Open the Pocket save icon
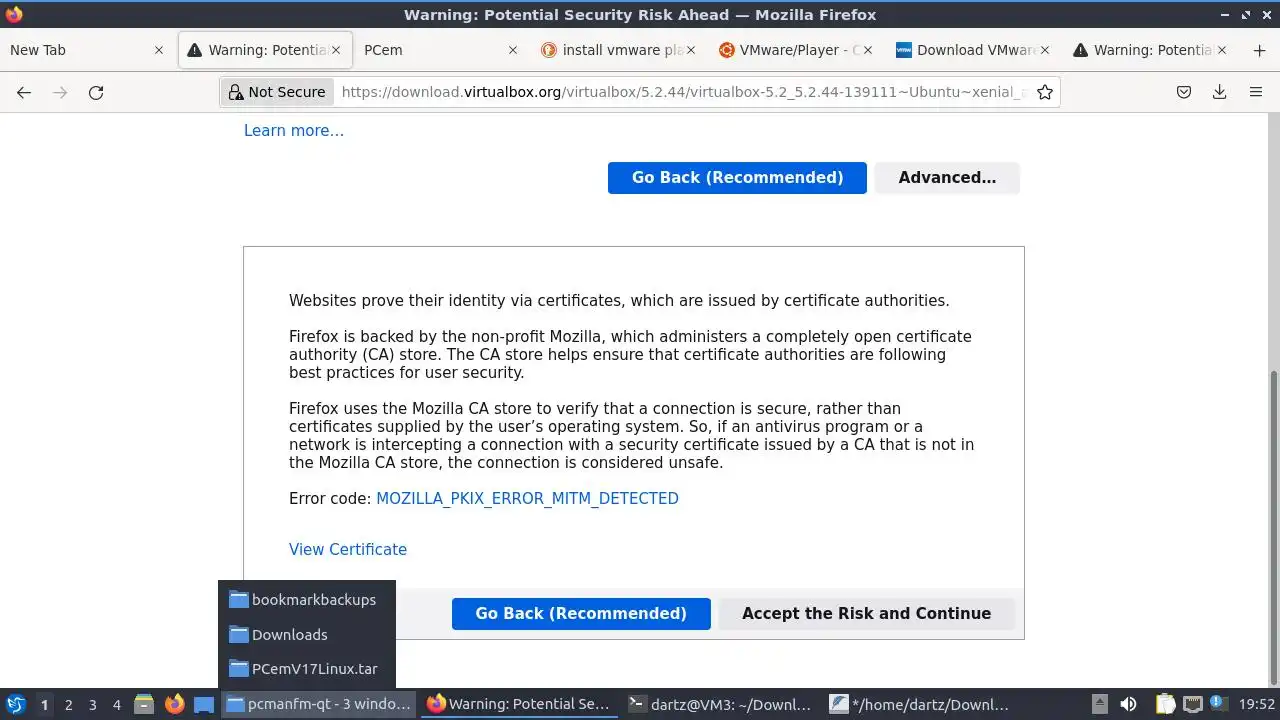The width and height of the screenshot is (1280, 720). tap(1183, 92)
